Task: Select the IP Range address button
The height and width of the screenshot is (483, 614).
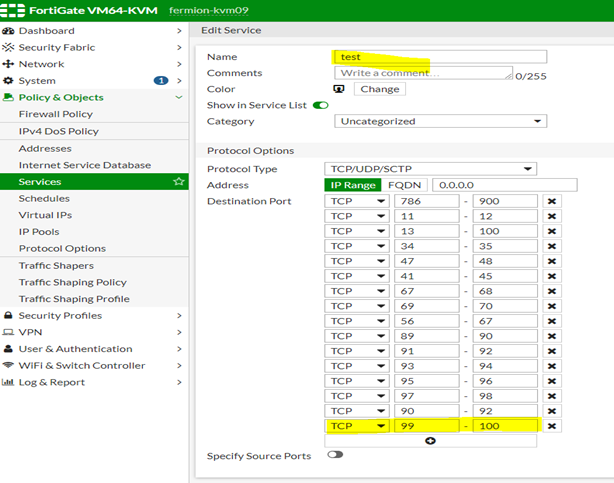Action: (x=353, y=185)
